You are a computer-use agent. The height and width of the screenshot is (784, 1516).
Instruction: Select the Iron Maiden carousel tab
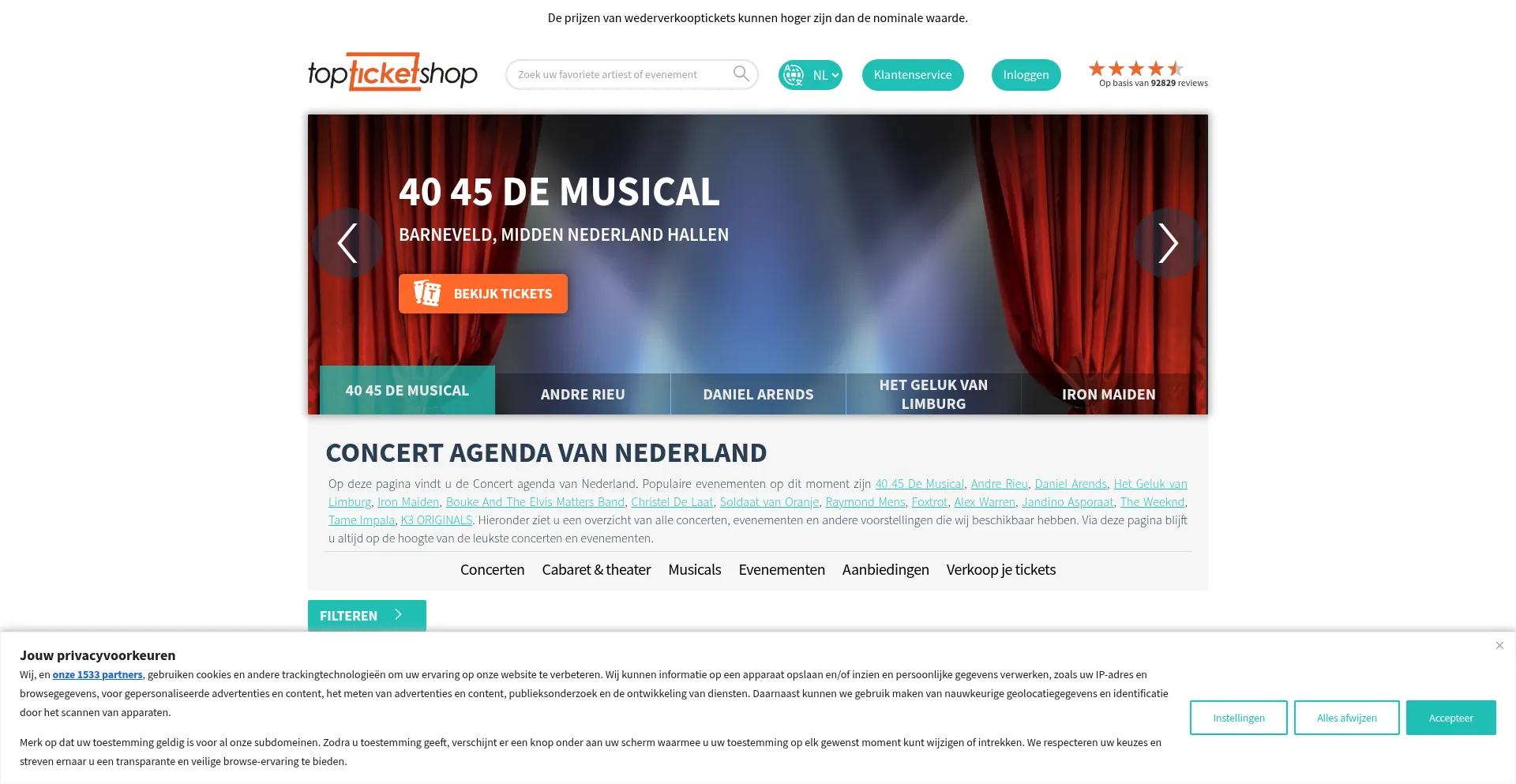tap(1109, 394)
